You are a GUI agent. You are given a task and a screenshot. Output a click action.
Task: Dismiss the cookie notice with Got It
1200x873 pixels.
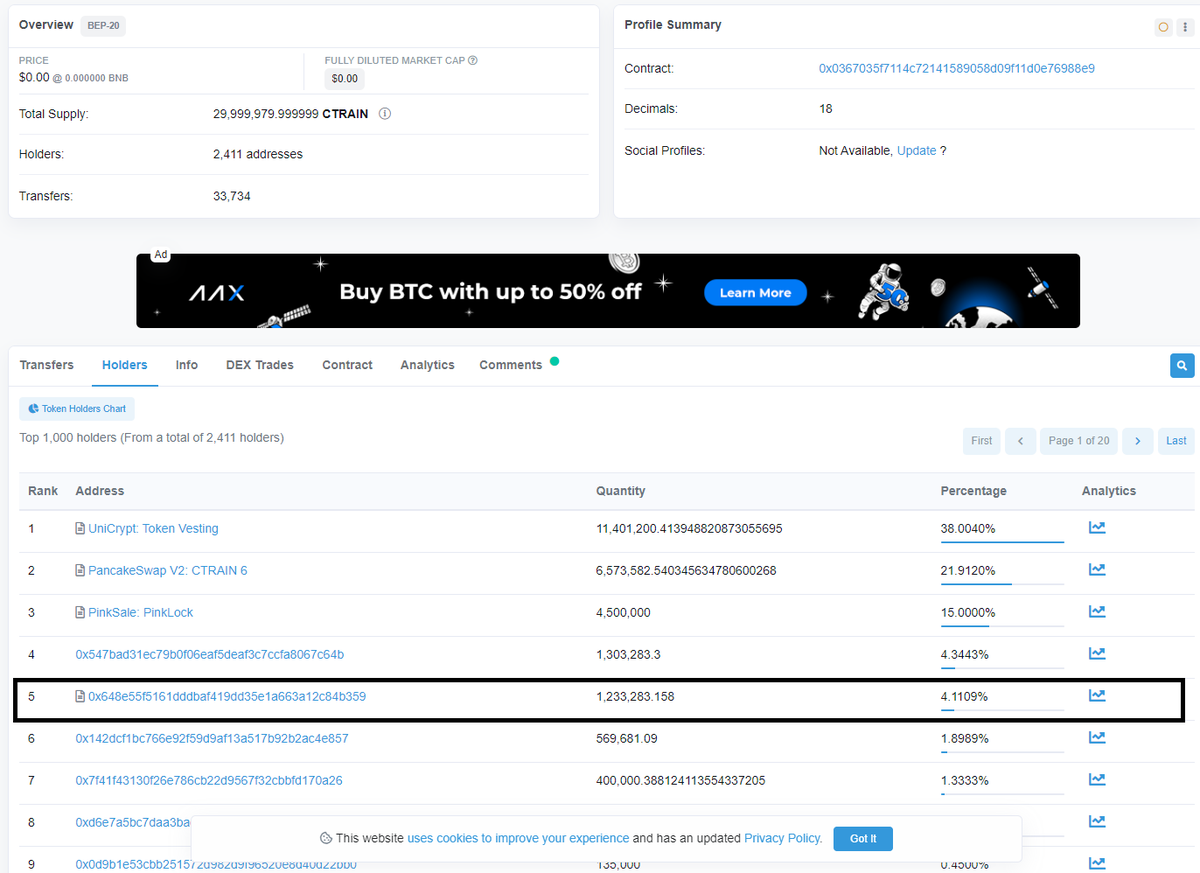coord(862,838)
